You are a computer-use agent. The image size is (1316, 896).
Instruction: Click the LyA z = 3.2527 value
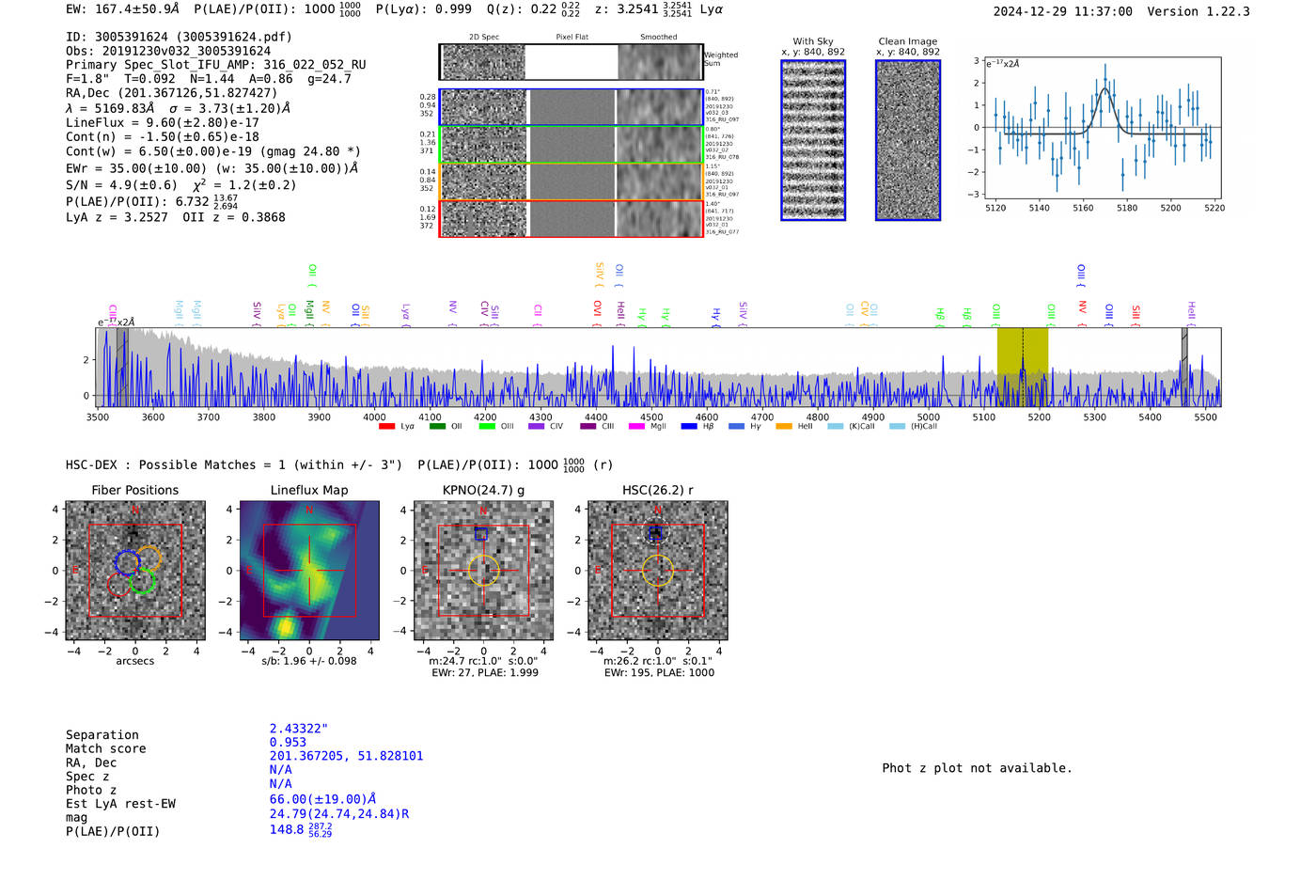(117, 217)
